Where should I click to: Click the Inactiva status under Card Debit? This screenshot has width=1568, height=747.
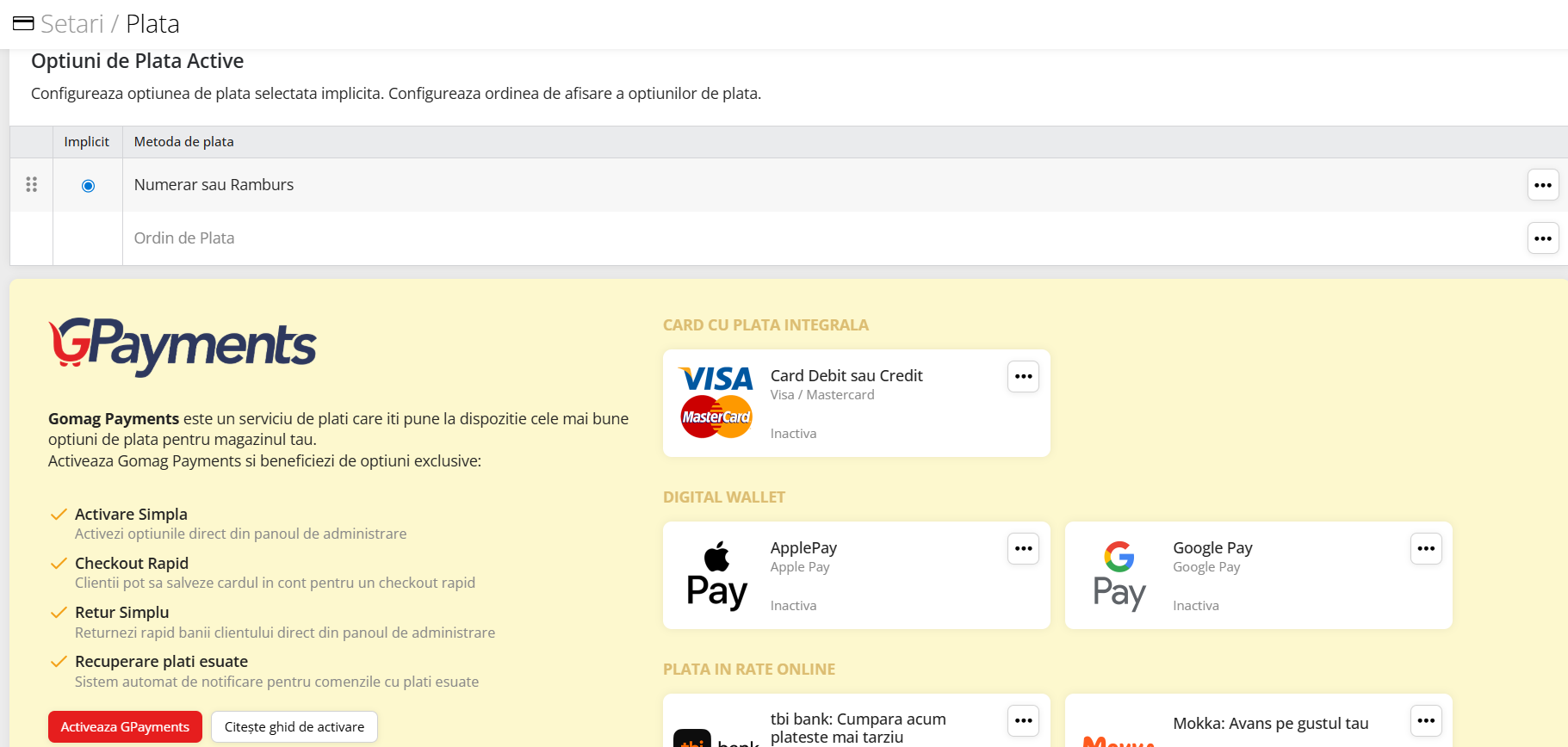tap(793, 434)
